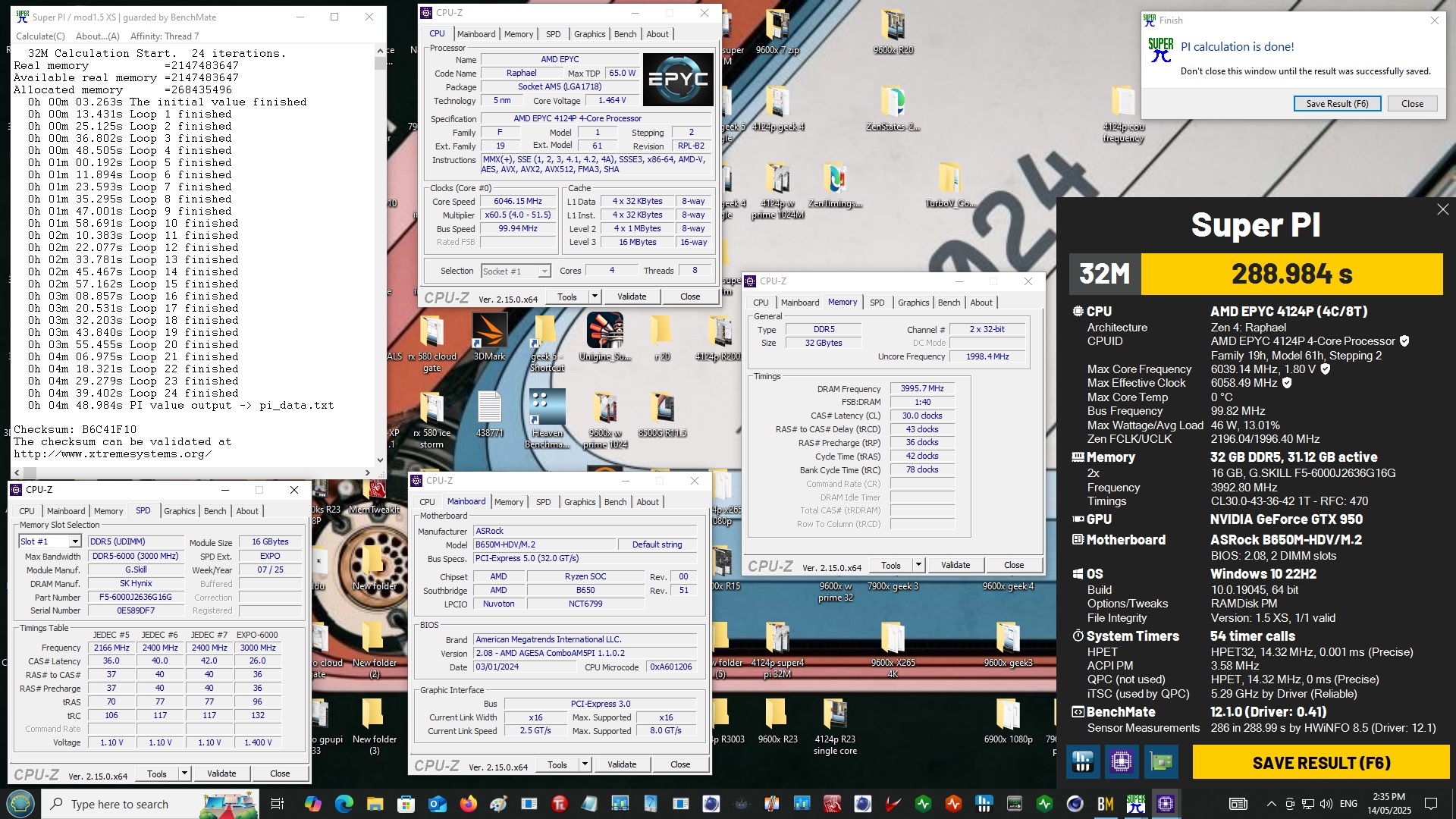The width and height of the screenshot is (1456, 819).
Task: Open Calculate(C) menu in Super PI
Action: [40, 36]
